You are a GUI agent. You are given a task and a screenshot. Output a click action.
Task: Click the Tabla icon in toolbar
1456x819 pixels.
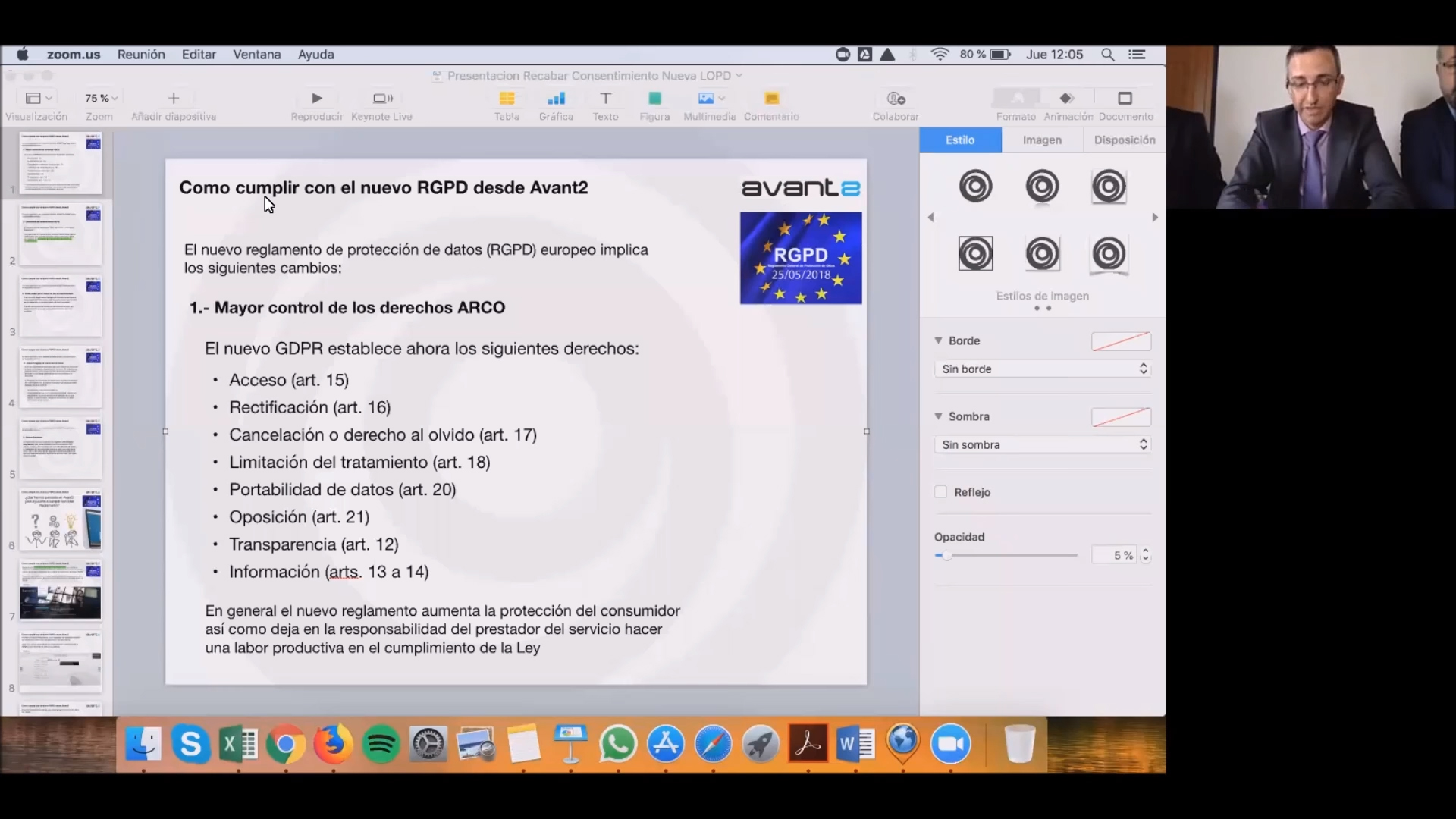click(x=507, y=99)
